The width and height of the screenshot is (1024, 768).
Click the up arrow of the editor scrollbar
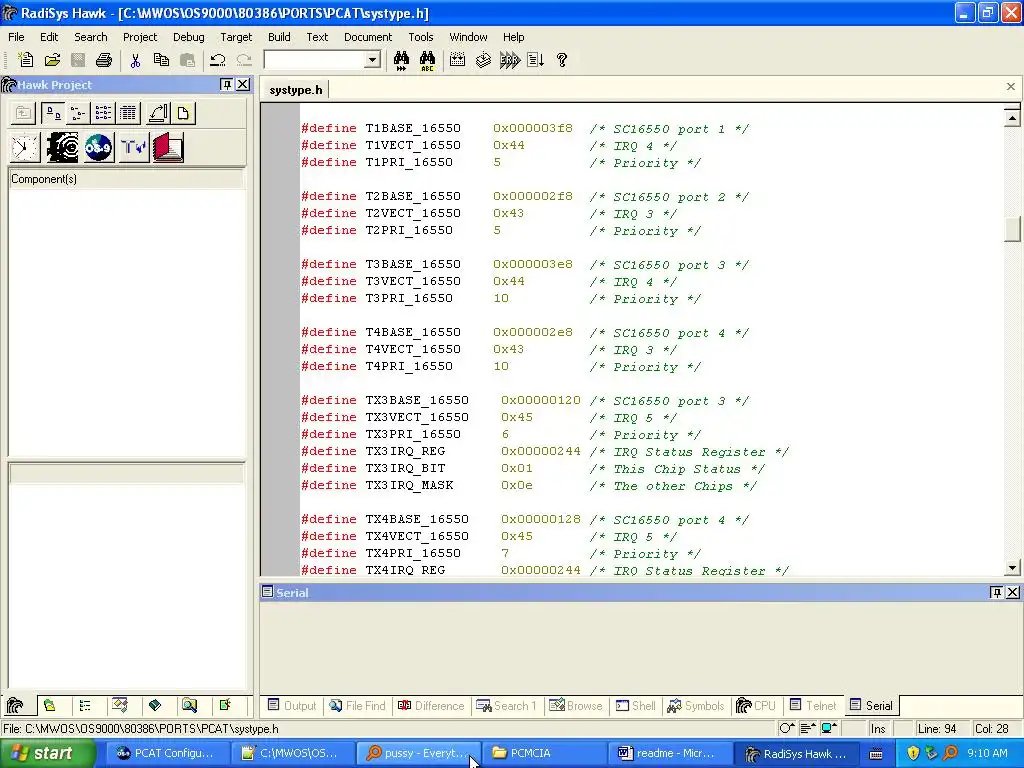coord(1012,118)
